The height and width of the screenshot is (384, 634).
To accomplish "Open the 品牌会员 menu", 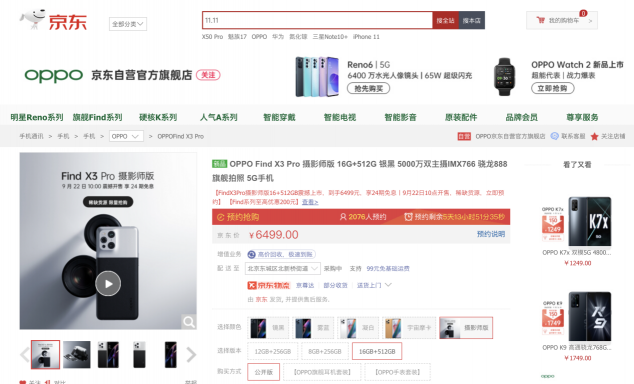I will coord(522,117).
